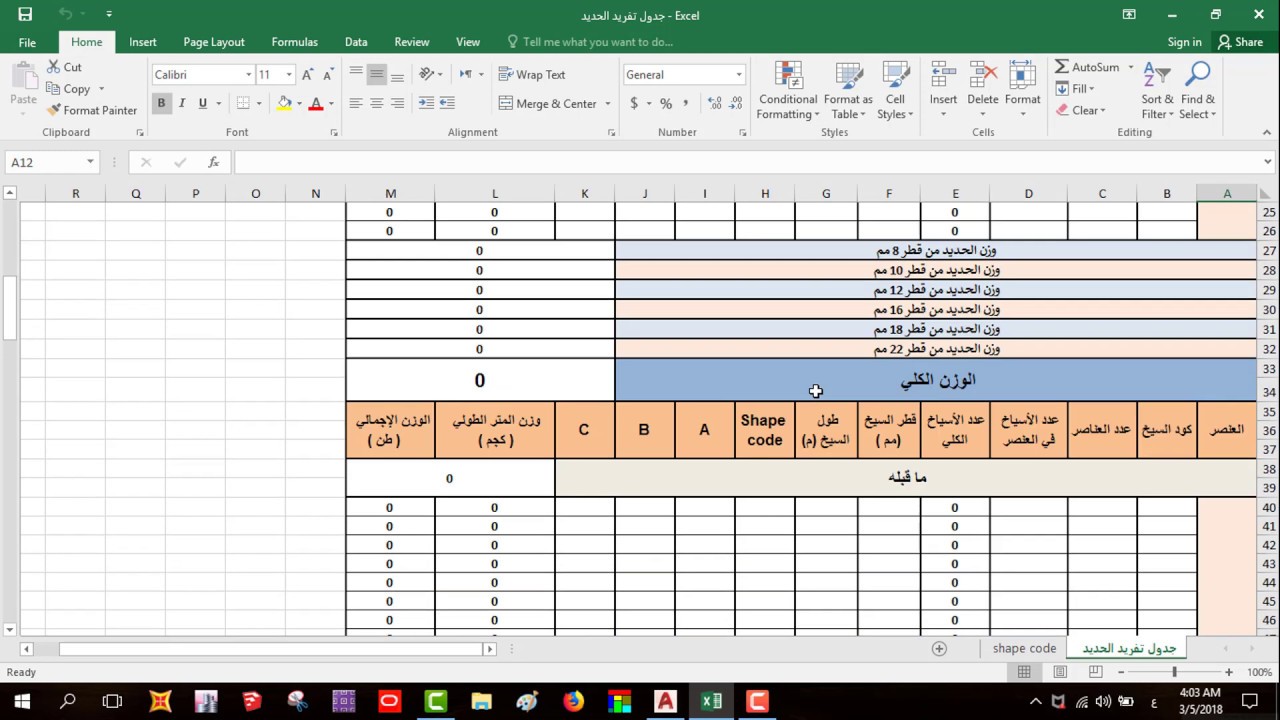This screenshot has height=720, width=1280.
Task: Open the font size dropdown showing 11
Action: (289, 75)
